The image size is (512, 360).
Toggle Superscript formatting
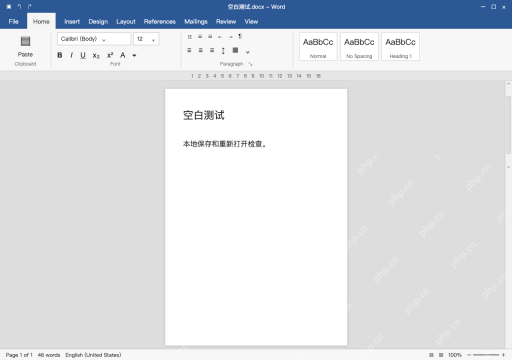(110, 55)
